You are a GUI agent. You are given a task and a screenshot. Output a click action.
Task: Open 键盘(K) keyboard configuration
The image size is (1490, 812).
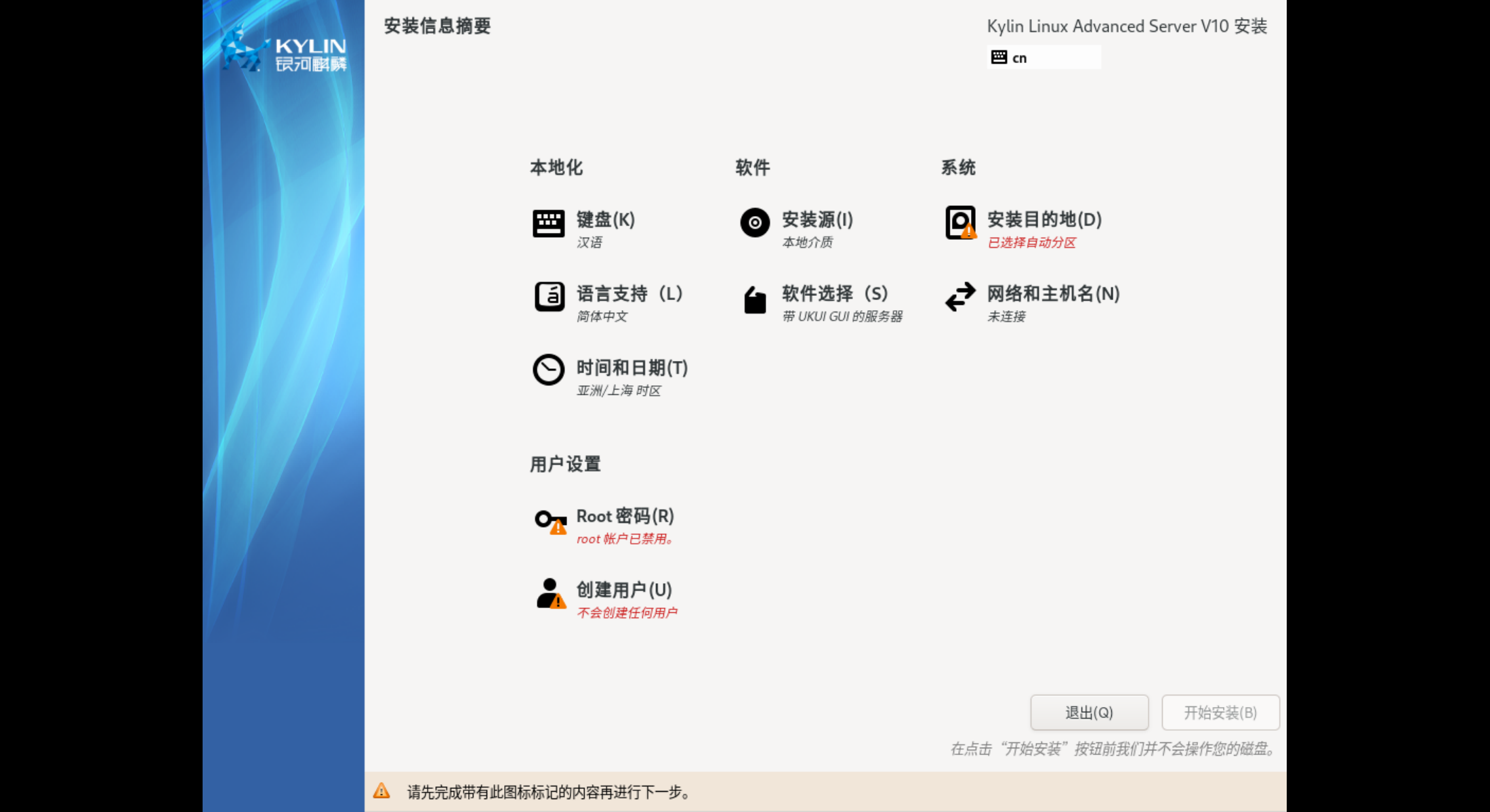(606, 219)
